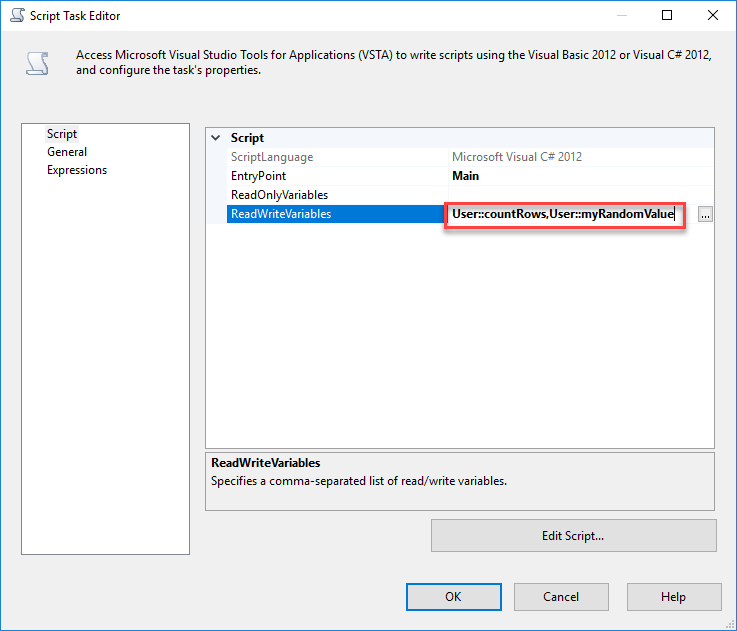737x631 pixels.
Task: Cancel the Script Task Editor changes
Action: (561, 597)
